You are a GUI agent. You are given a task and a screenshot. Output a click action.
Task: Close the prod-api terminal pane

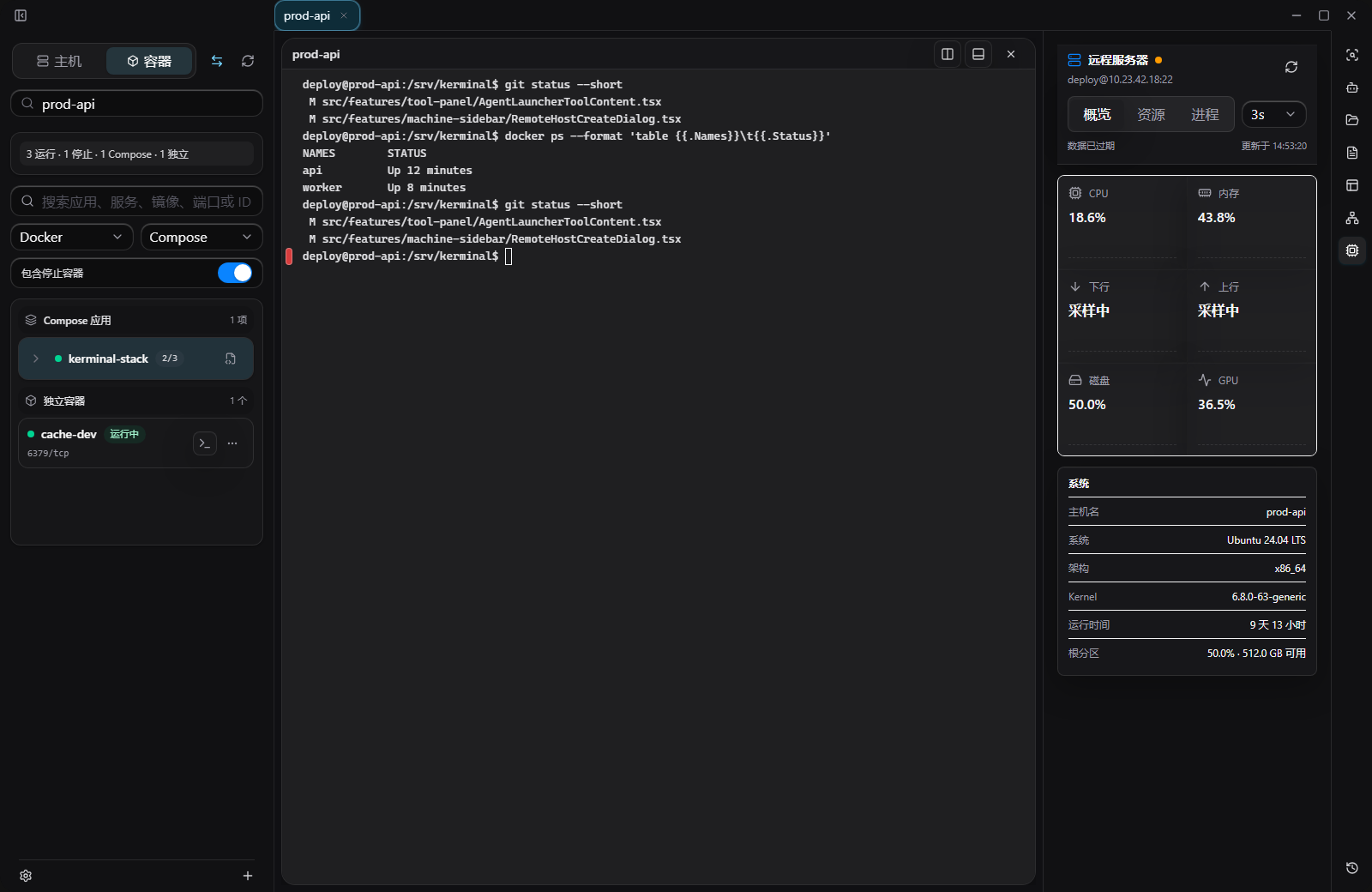[x=1011, y=54]
